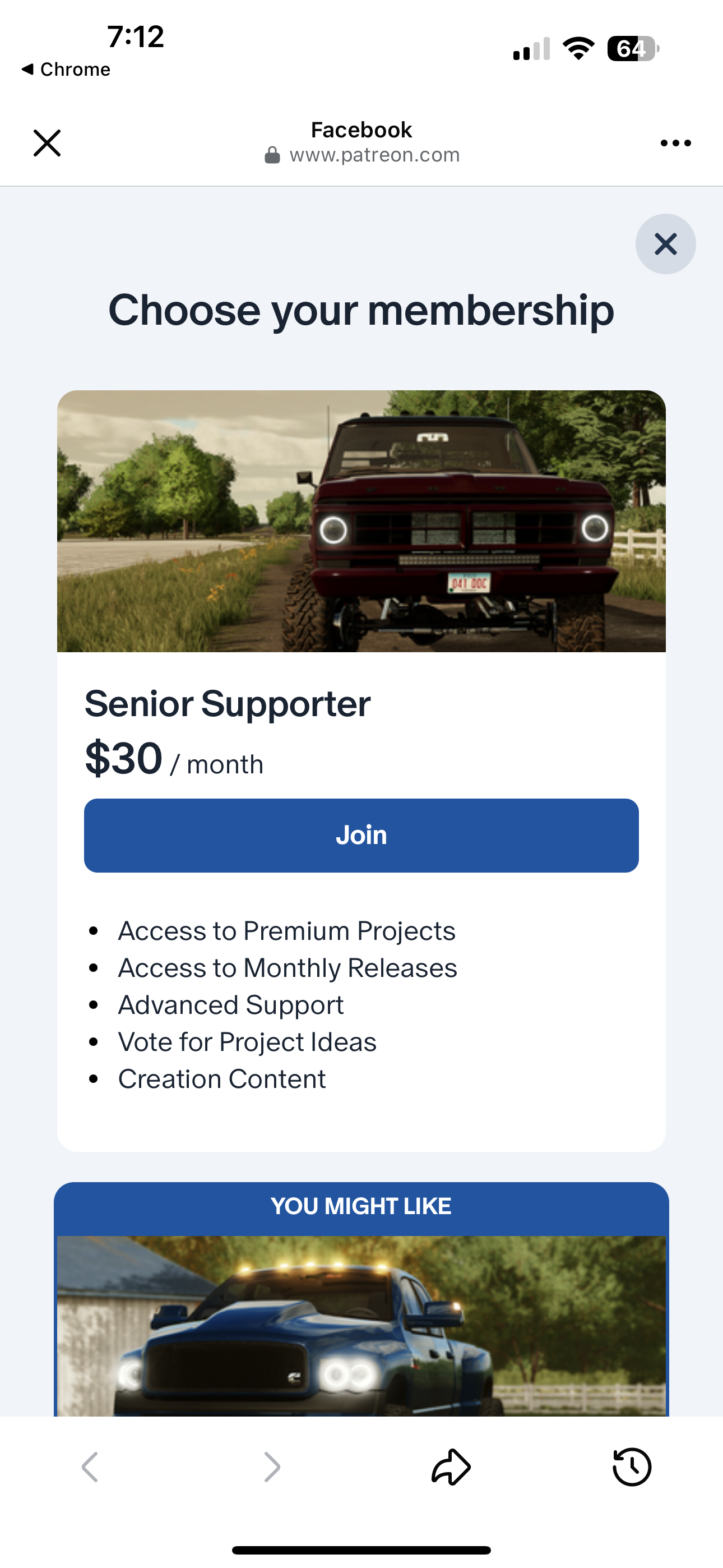This screenshot has height=1568, width=723.
Task: Tap the battery indicator in status bar
Action: (x=632, y=49)
